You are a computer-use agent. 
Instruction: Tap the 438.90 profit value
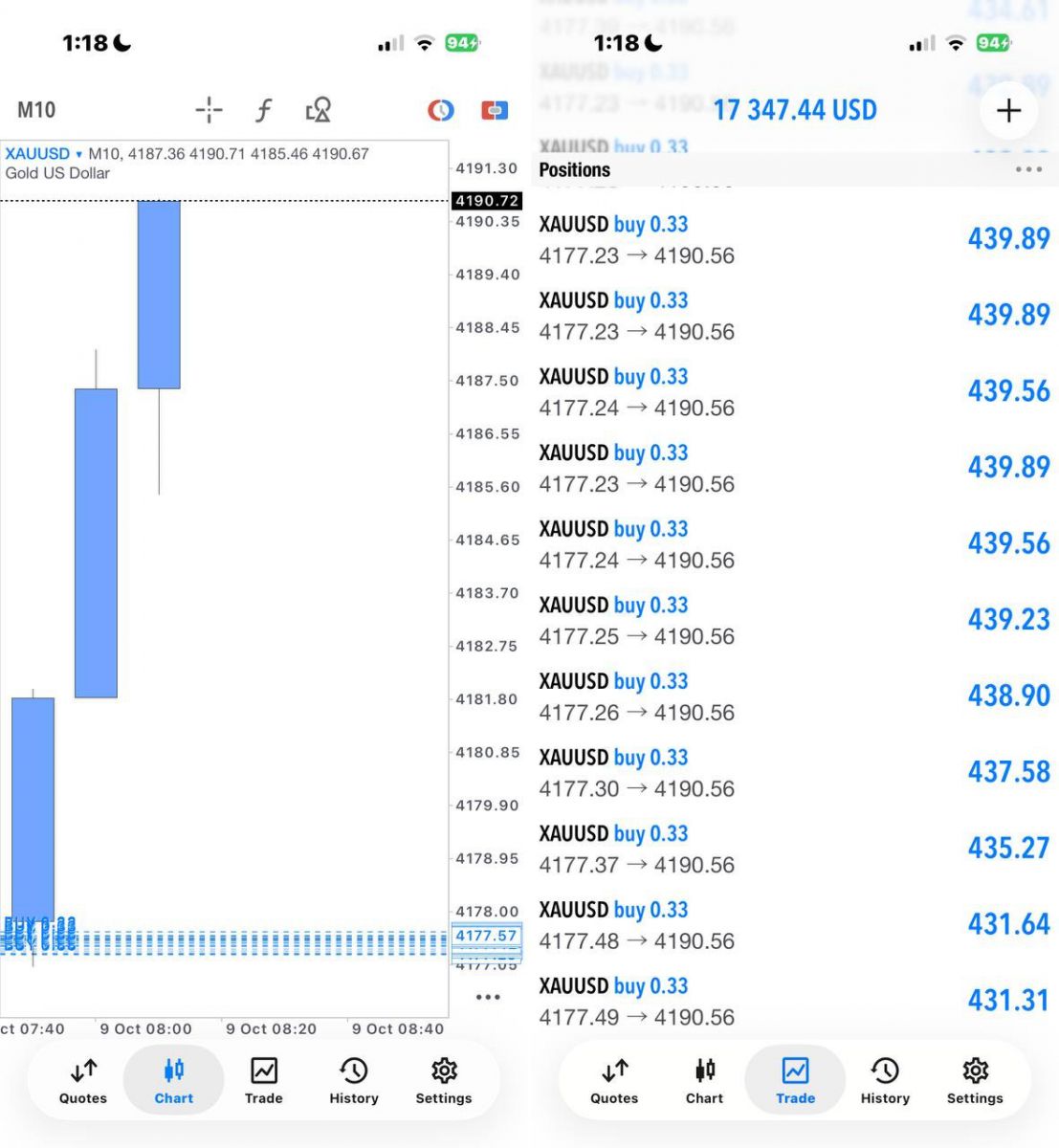pyautogui.click(x=1009, y=695)
